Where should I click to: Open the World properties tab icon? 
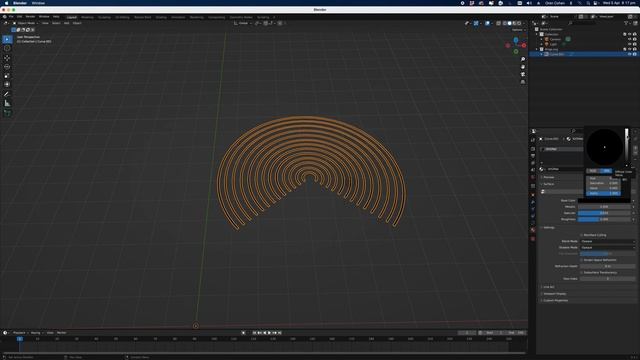point(533,177)
